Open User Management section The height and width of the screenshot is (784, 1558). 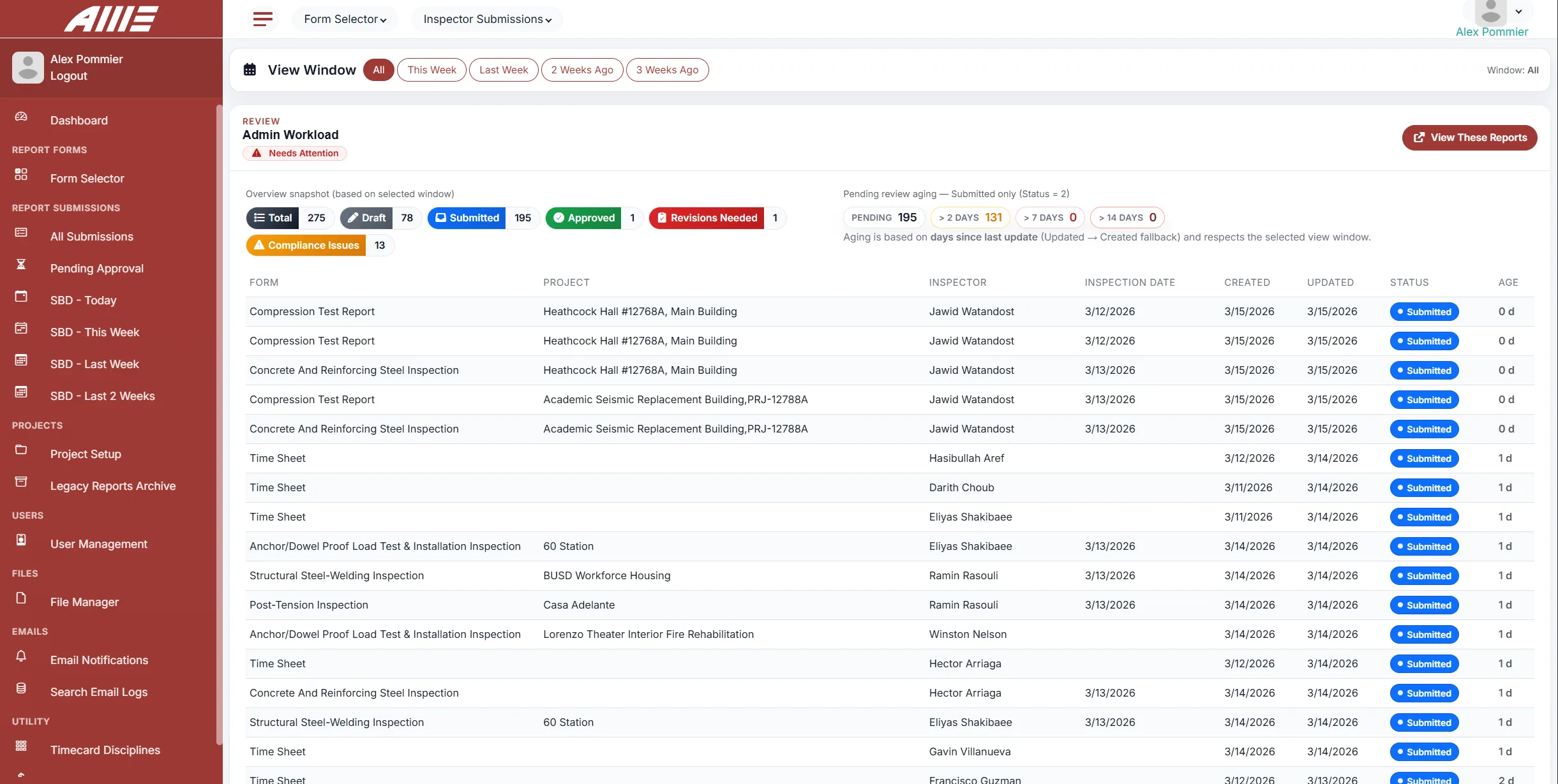tap(99, 544)
